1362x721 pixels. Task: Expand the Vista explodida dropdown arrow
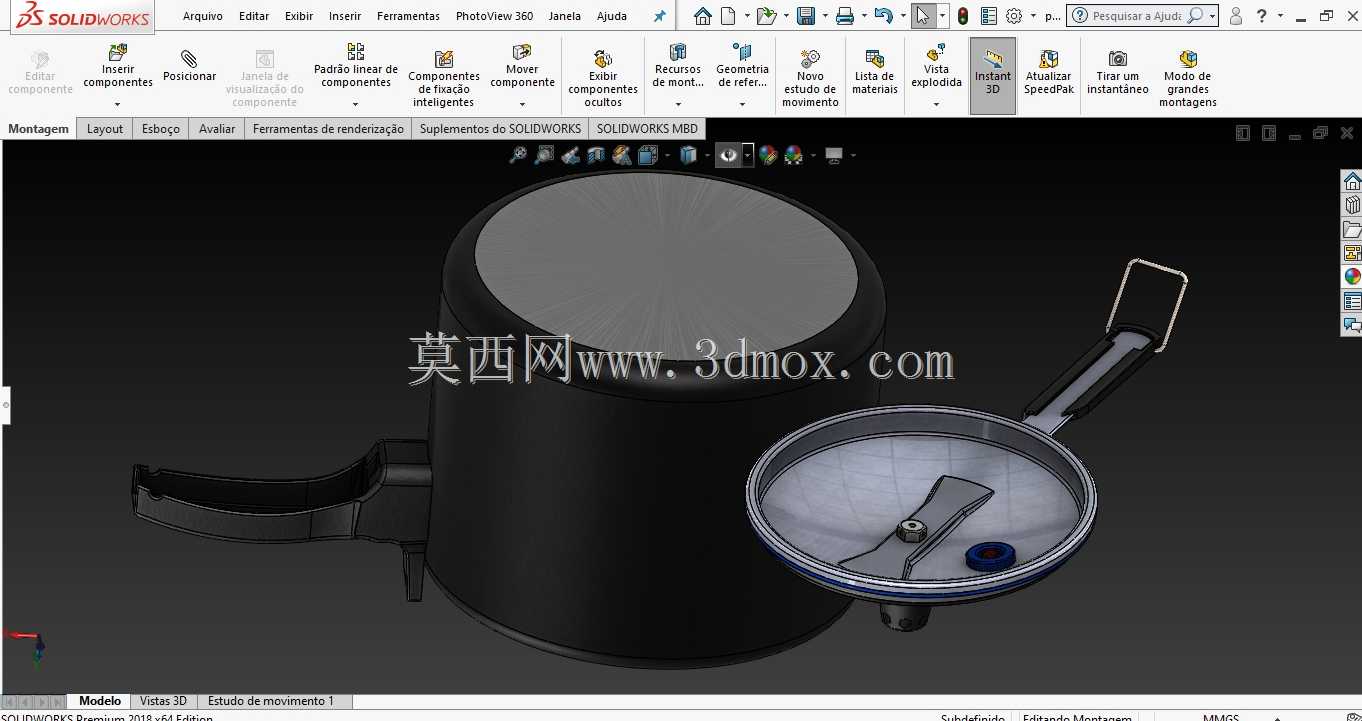936,104
